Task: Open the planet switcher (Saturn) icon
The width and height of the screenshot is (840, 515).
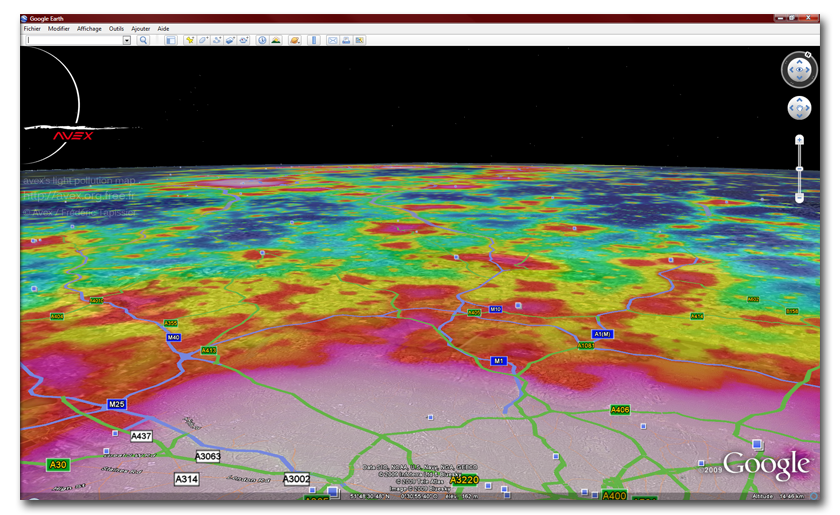Action: point(295,40)
